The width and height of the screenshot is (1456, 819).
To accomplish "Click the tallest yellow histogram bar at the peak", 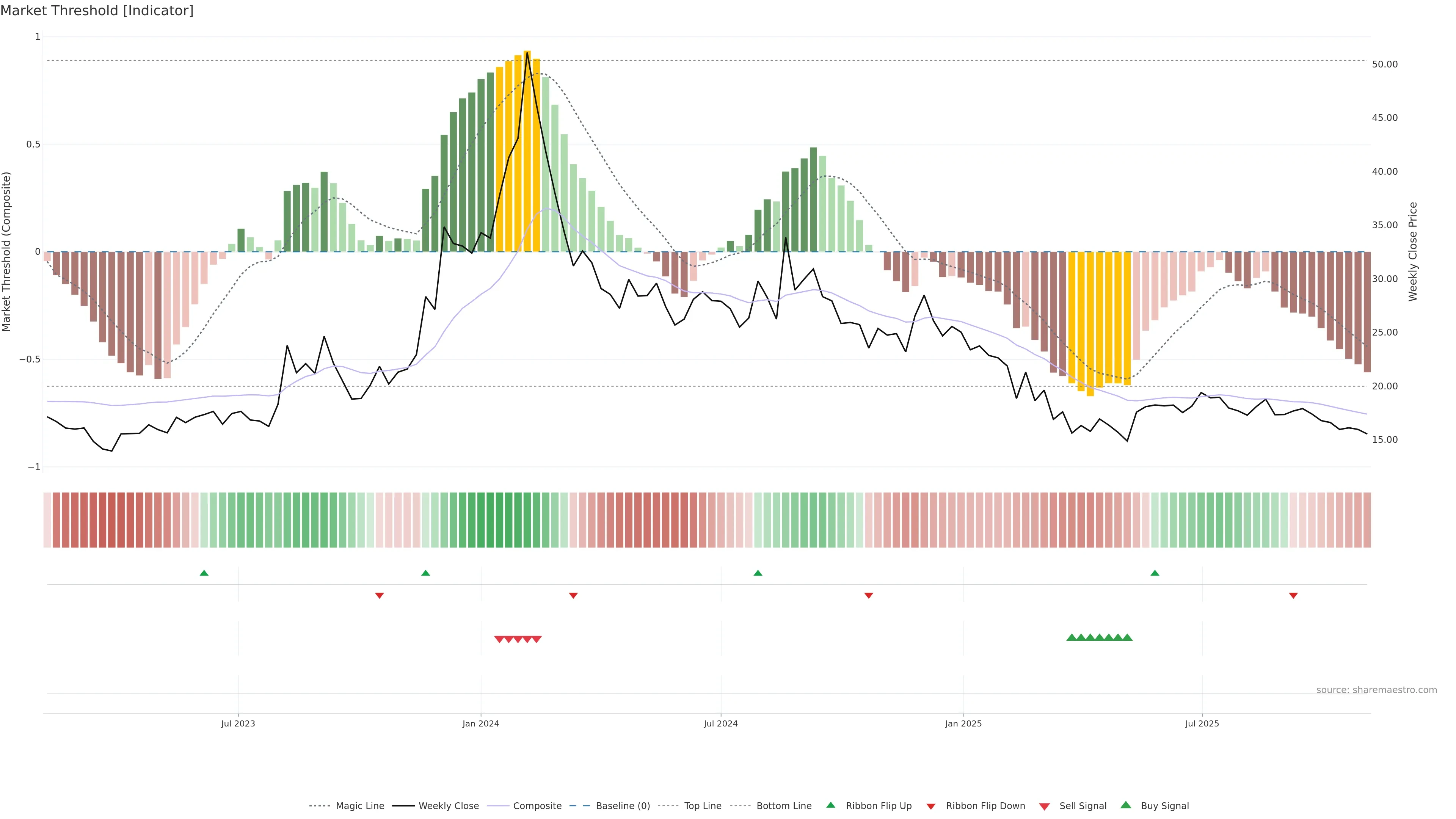I will (527, 152).
